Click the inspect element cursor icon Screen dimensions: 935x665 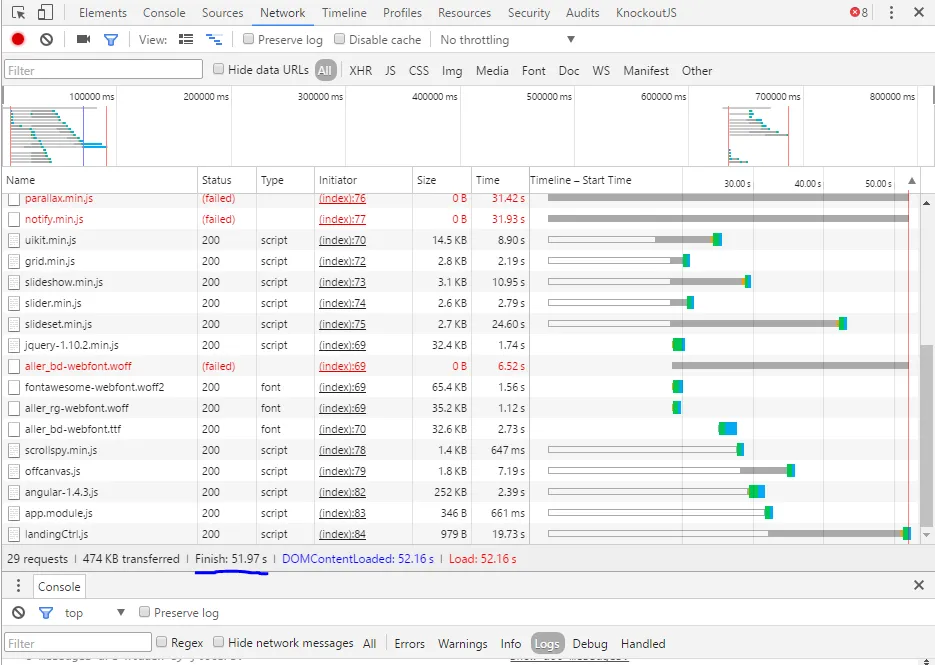click(x=18, y=13)
